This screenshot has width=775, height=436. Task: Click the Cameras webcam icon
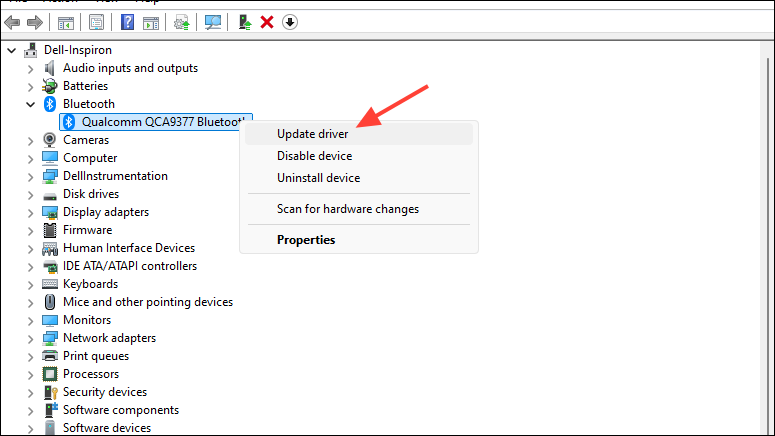pyautogui.click(x=49, y=140)
